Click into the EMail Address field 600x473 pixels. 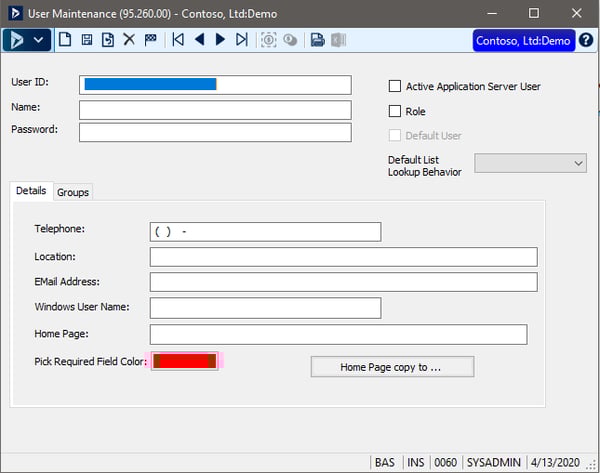pos(344,282)
